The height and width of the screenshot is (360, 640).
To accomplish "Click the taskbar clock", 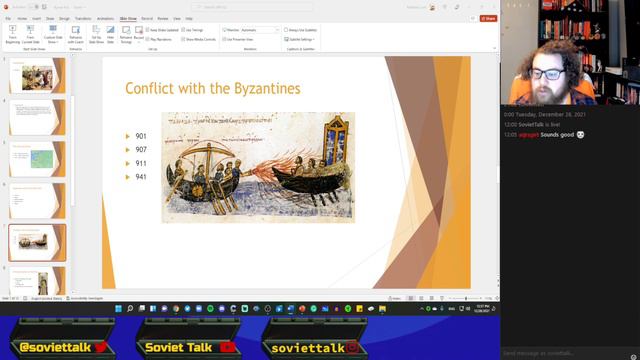I will point(482,309).
